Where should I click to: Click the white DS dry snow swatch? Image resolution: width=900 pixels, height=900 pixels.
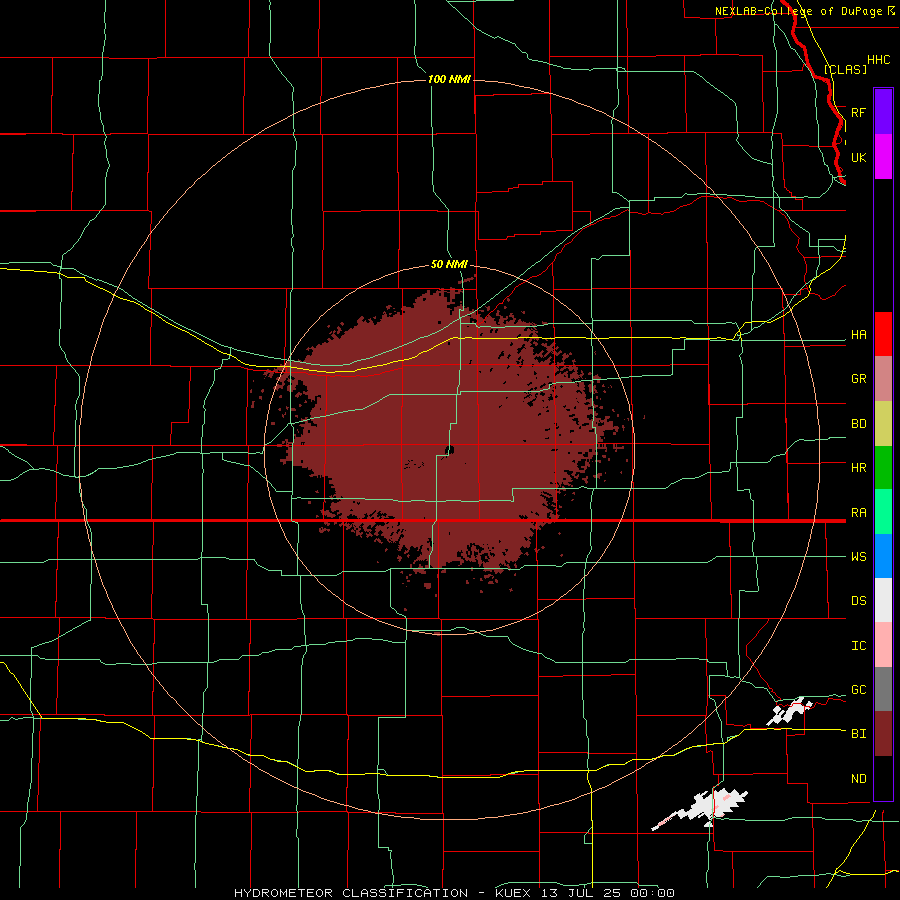(x=883, y=600)
